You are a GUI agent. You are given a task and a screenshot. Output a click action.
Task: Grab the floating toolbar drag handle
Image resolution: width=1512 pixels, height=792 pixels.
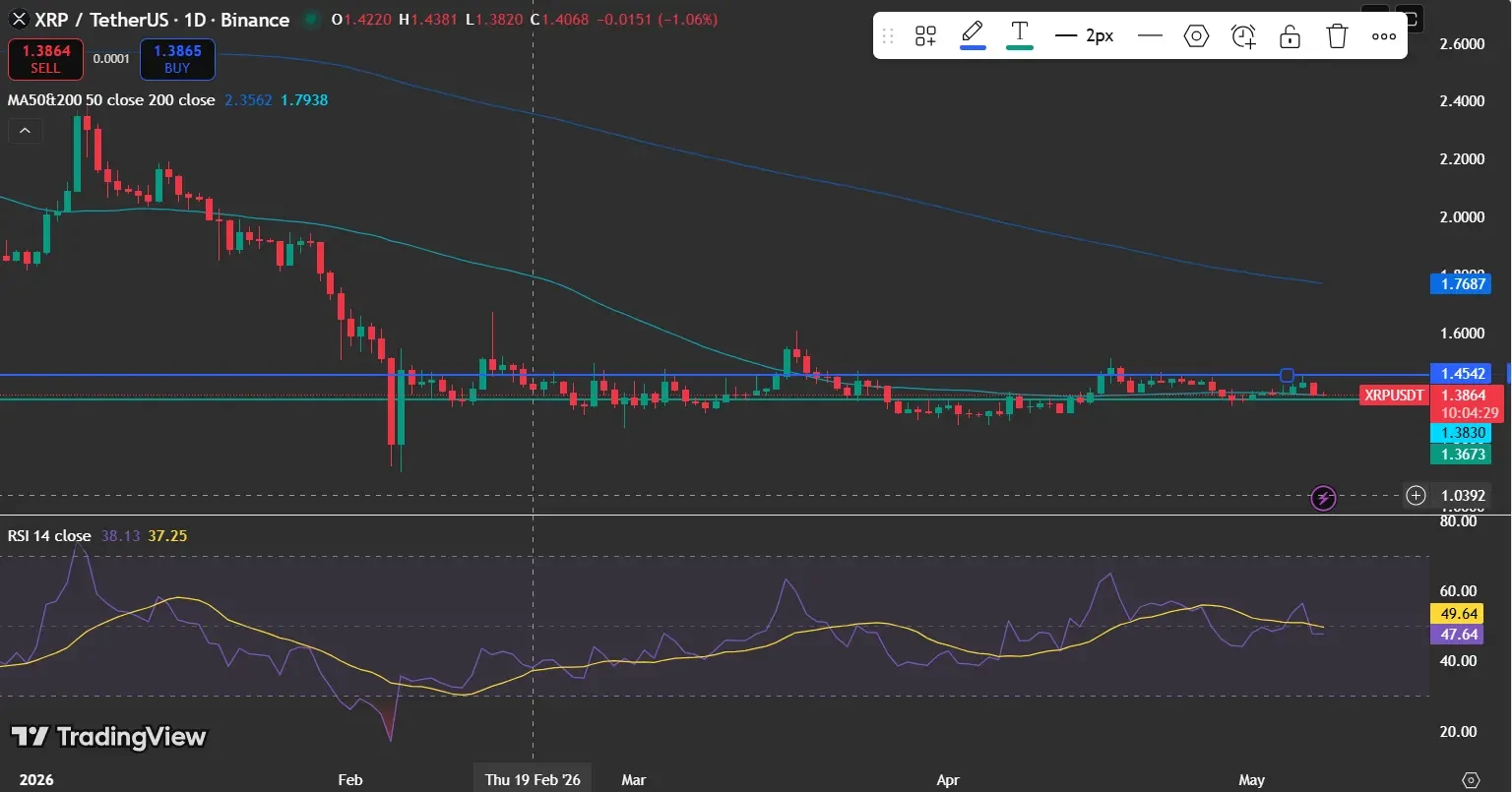pyautogui.click(x=888, y=36)
